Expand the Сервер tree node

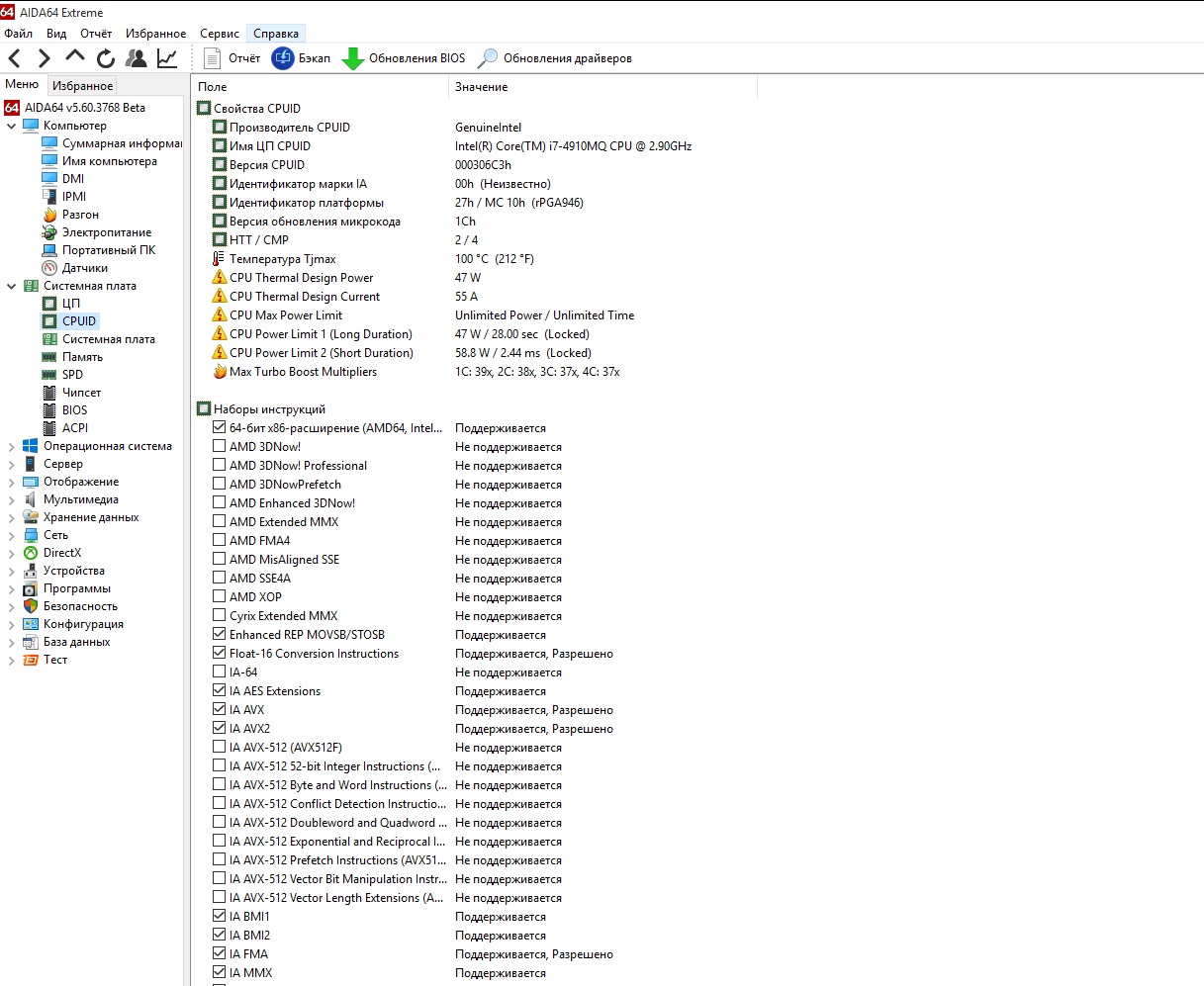coord(11,464)
